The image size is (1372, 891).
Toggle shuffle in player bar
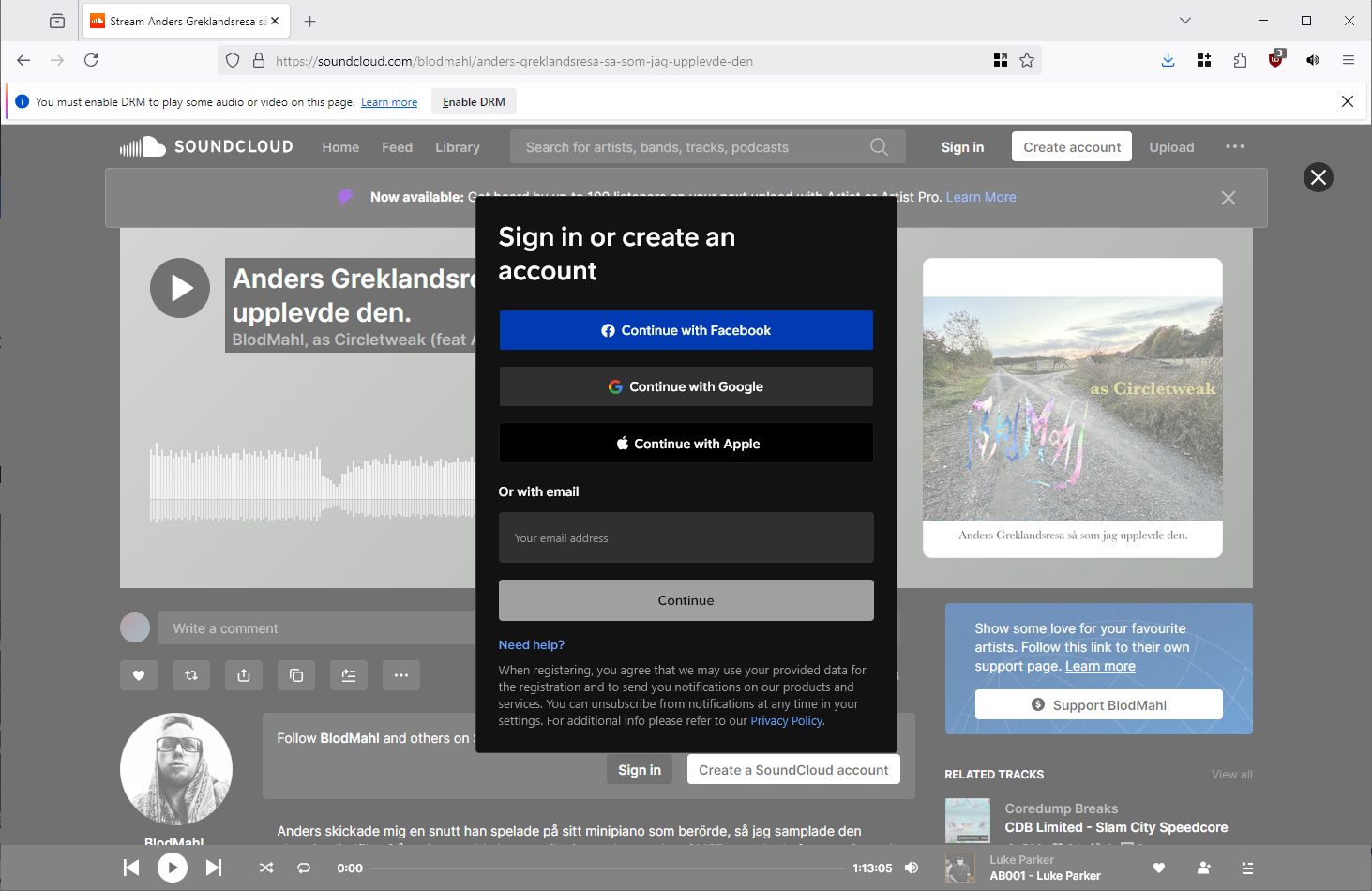click(266, 868)
